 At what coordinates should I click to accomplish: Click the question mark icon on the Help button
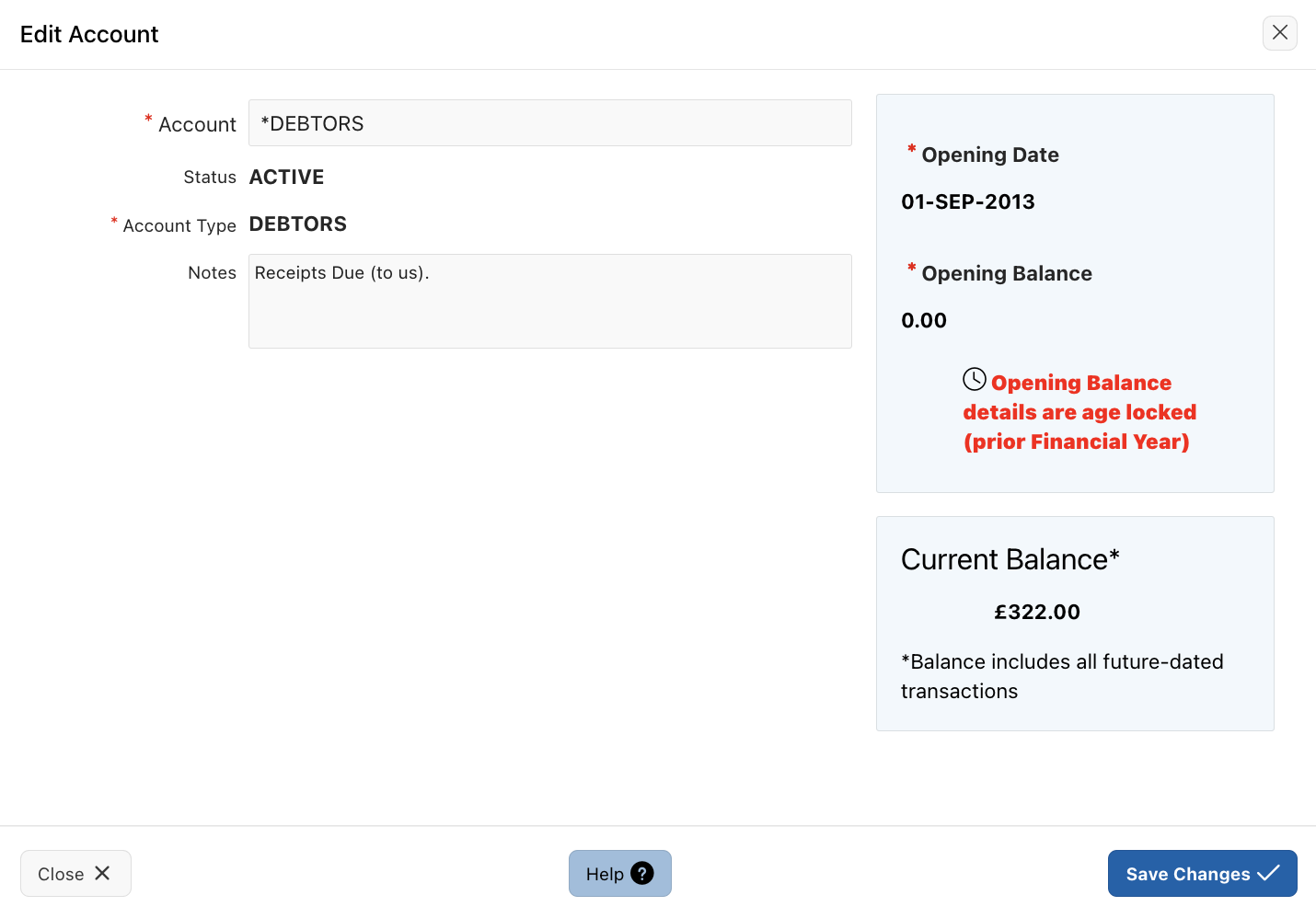pos(641,874)
